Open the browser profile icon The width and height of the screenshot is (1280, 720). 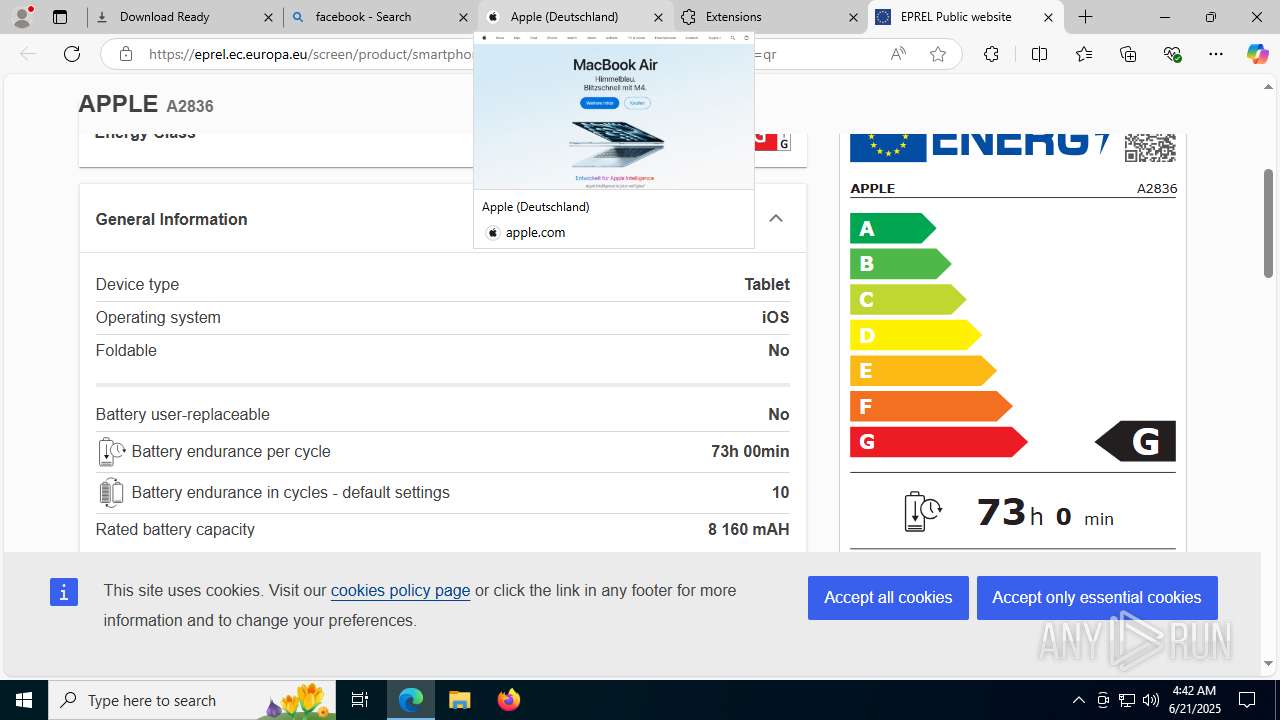22,17
